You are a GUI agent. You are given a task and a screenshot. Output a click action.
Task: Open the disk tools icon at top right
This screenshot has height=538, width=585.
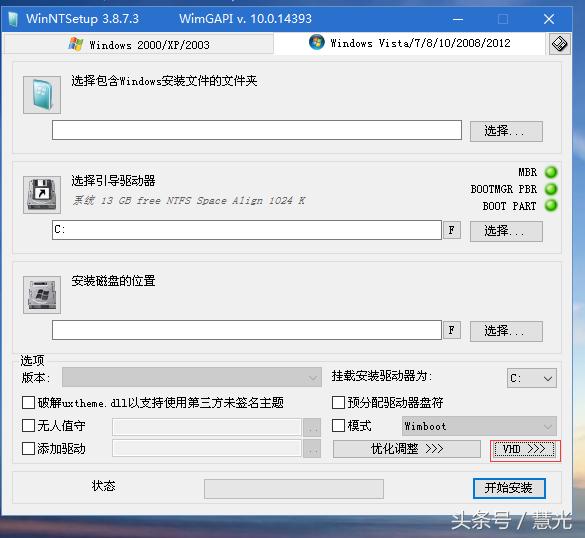click(559, 44)
